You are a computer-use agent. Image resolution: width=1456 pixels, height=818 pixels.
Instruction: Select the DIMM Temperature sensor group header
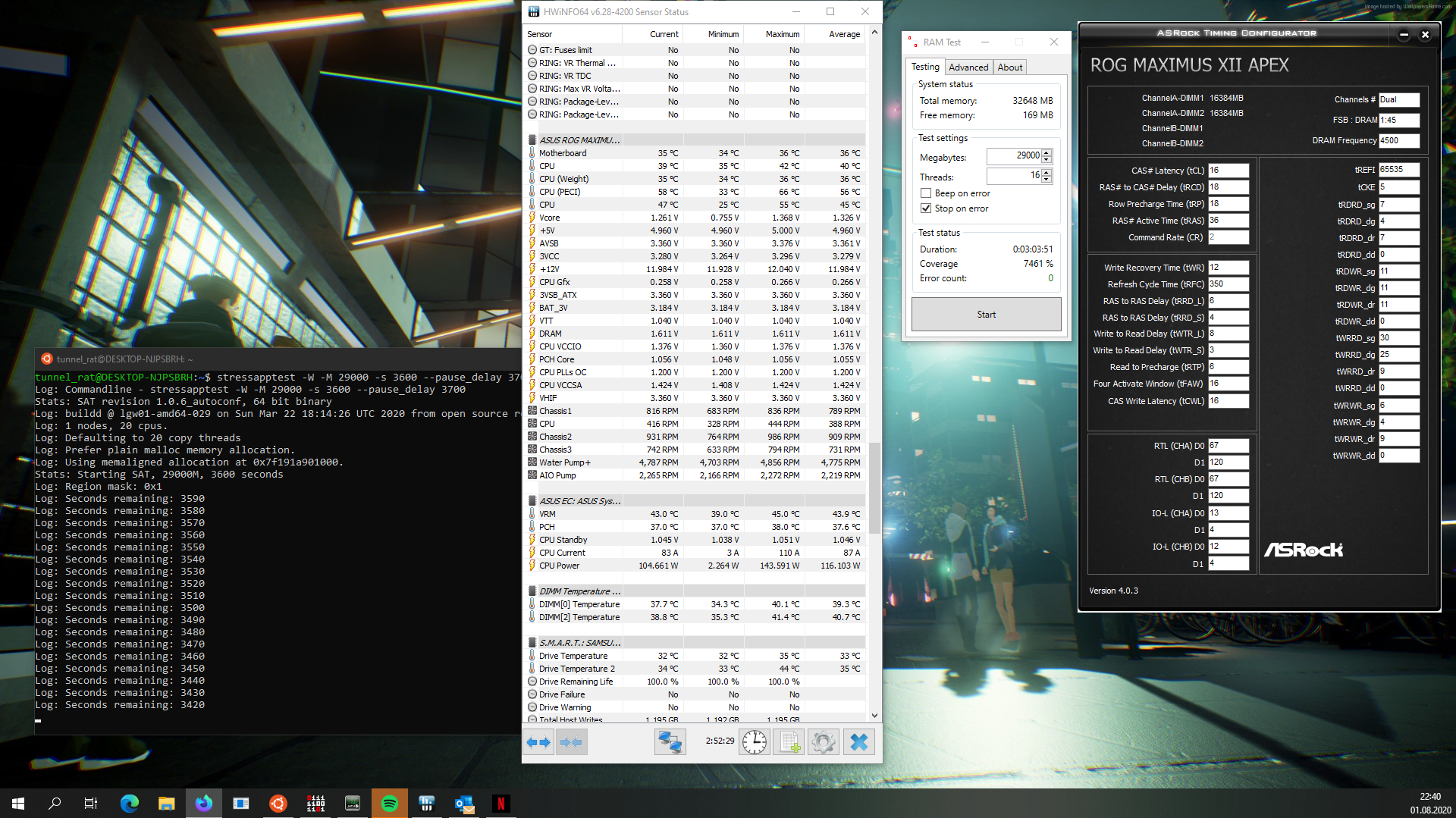pos(695,591)
